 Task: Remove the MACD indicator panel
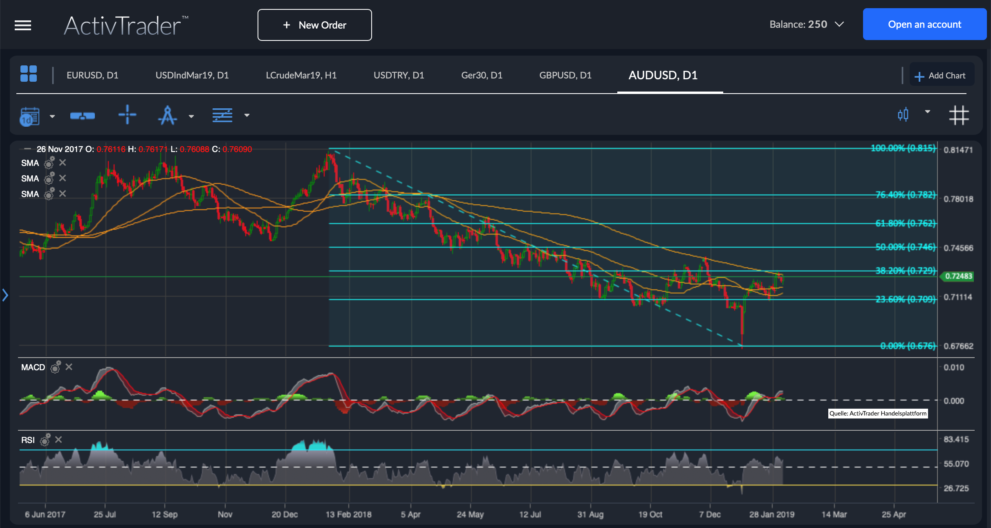(69, 367)
